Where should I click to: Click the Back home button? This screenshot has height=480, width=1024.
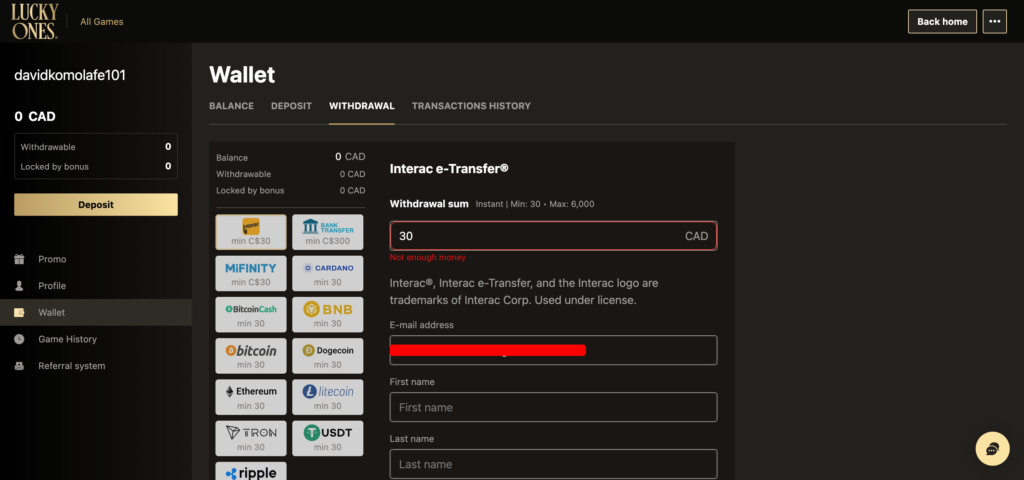[942, 22]
